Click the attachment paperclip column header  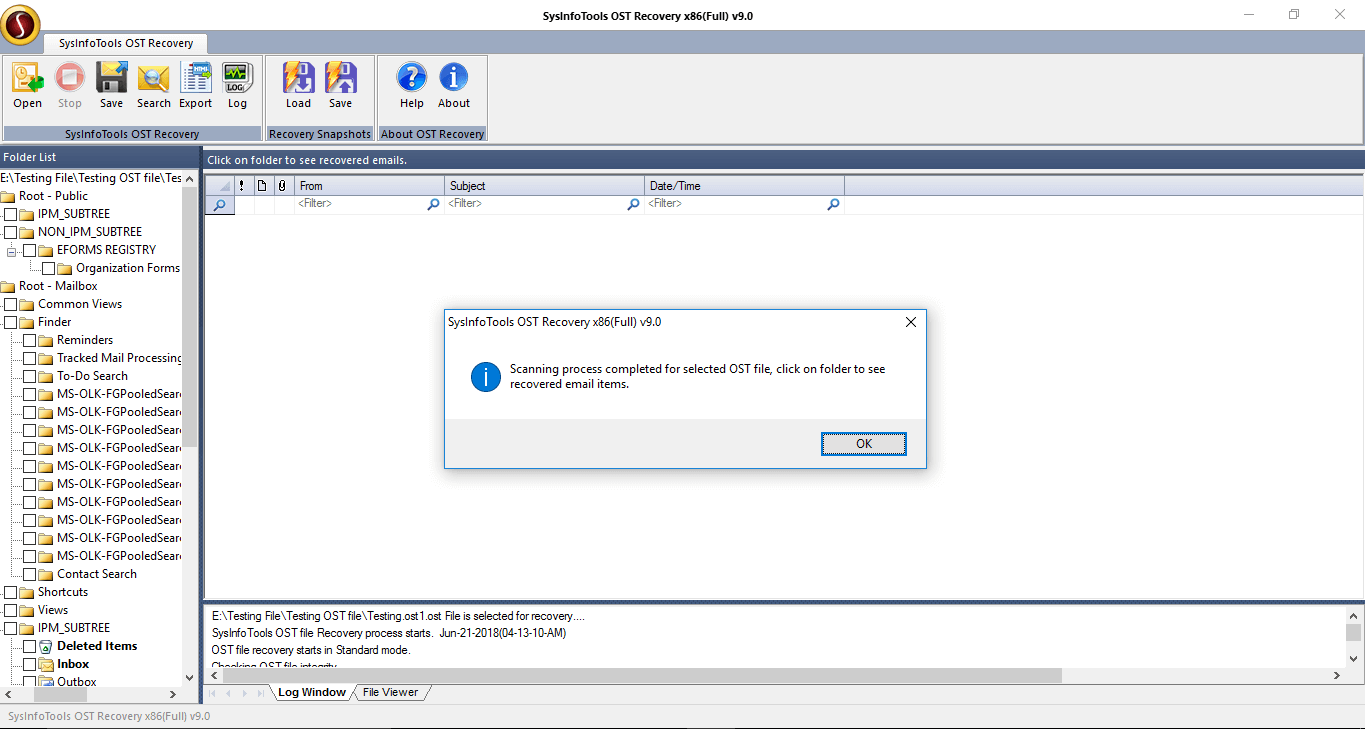point(282,186)
